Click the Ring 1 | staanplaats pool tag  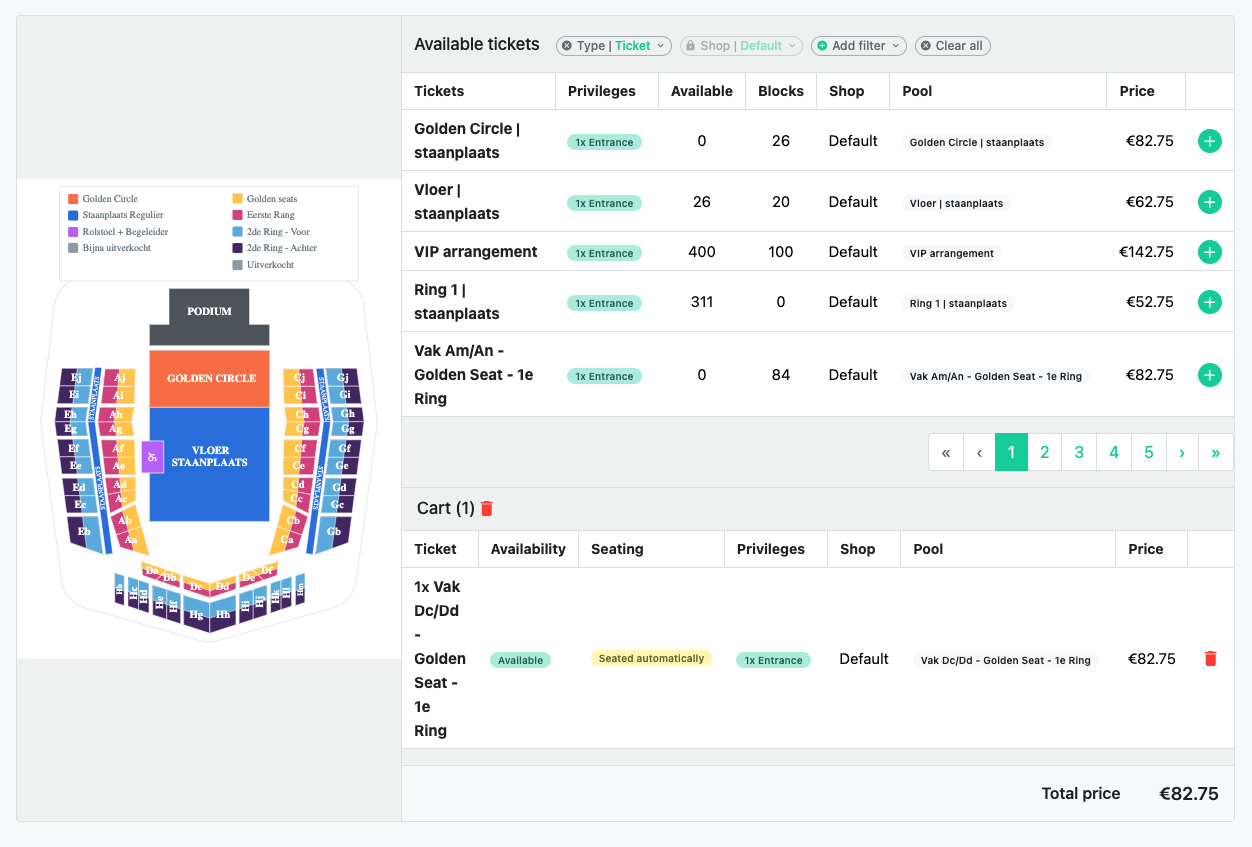[x=958, y=303]
